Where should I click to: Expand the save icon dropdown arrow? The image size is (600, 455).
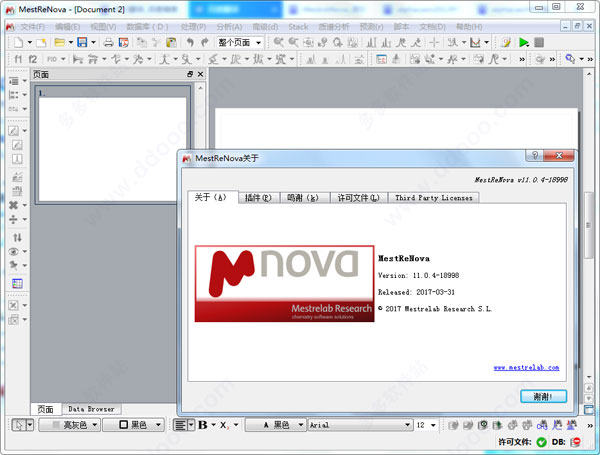(93, 42)
